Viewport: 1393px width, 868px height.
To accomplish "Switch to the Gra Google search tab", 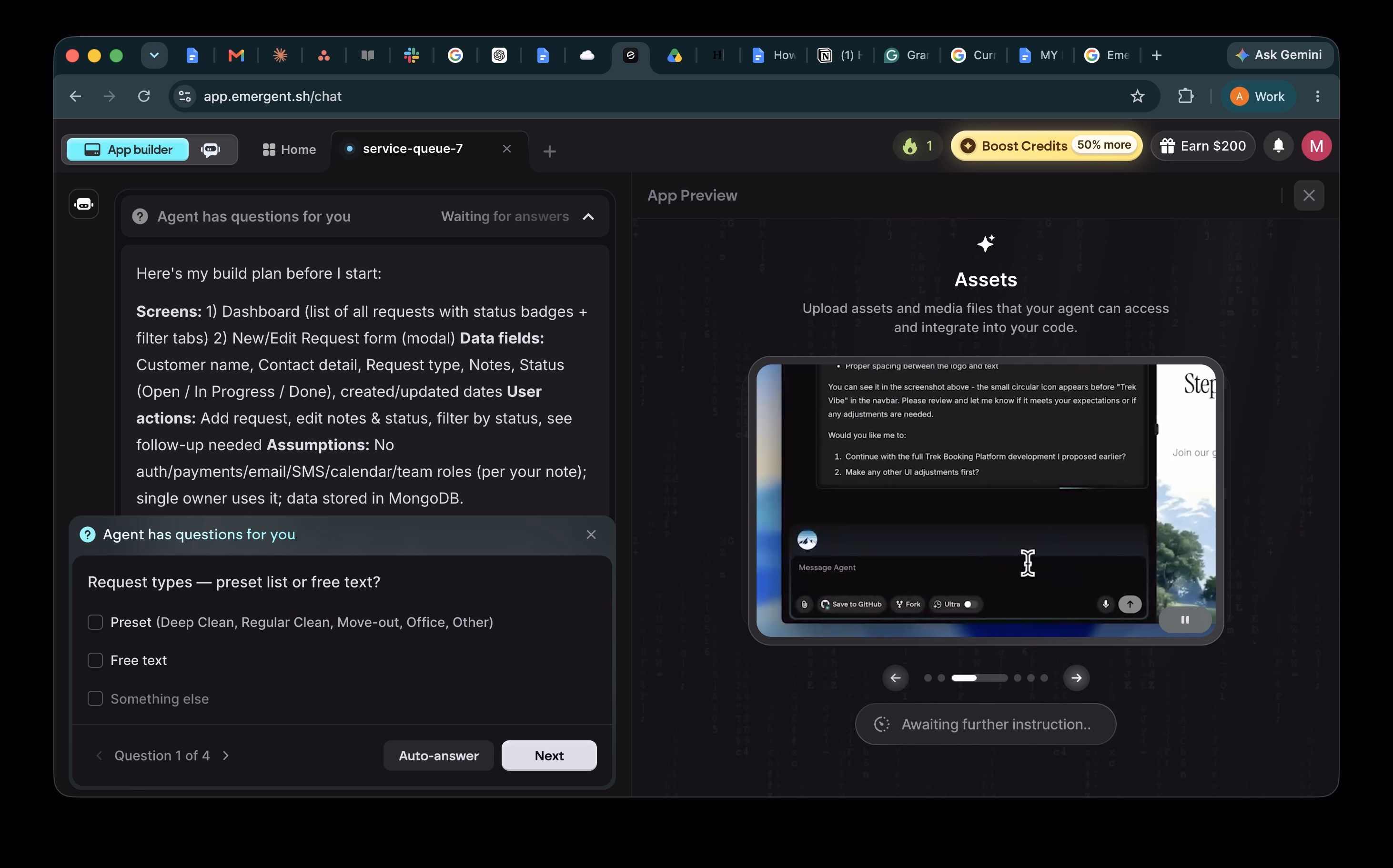I will pyautogui.click(x=908, y=55).
